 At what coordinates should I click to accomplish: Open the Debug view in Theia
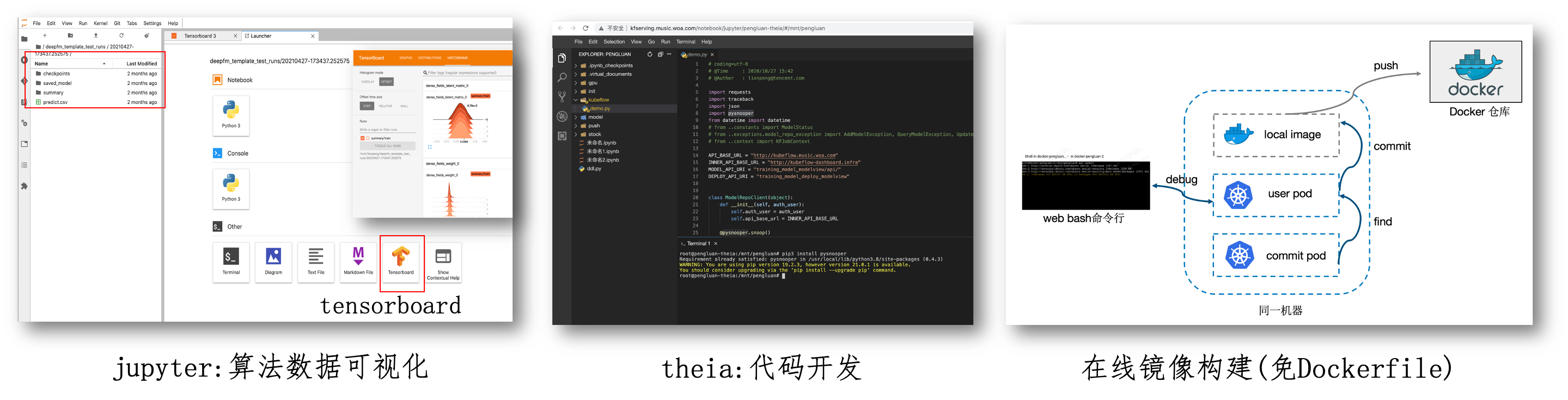click(x=562, y=116)
